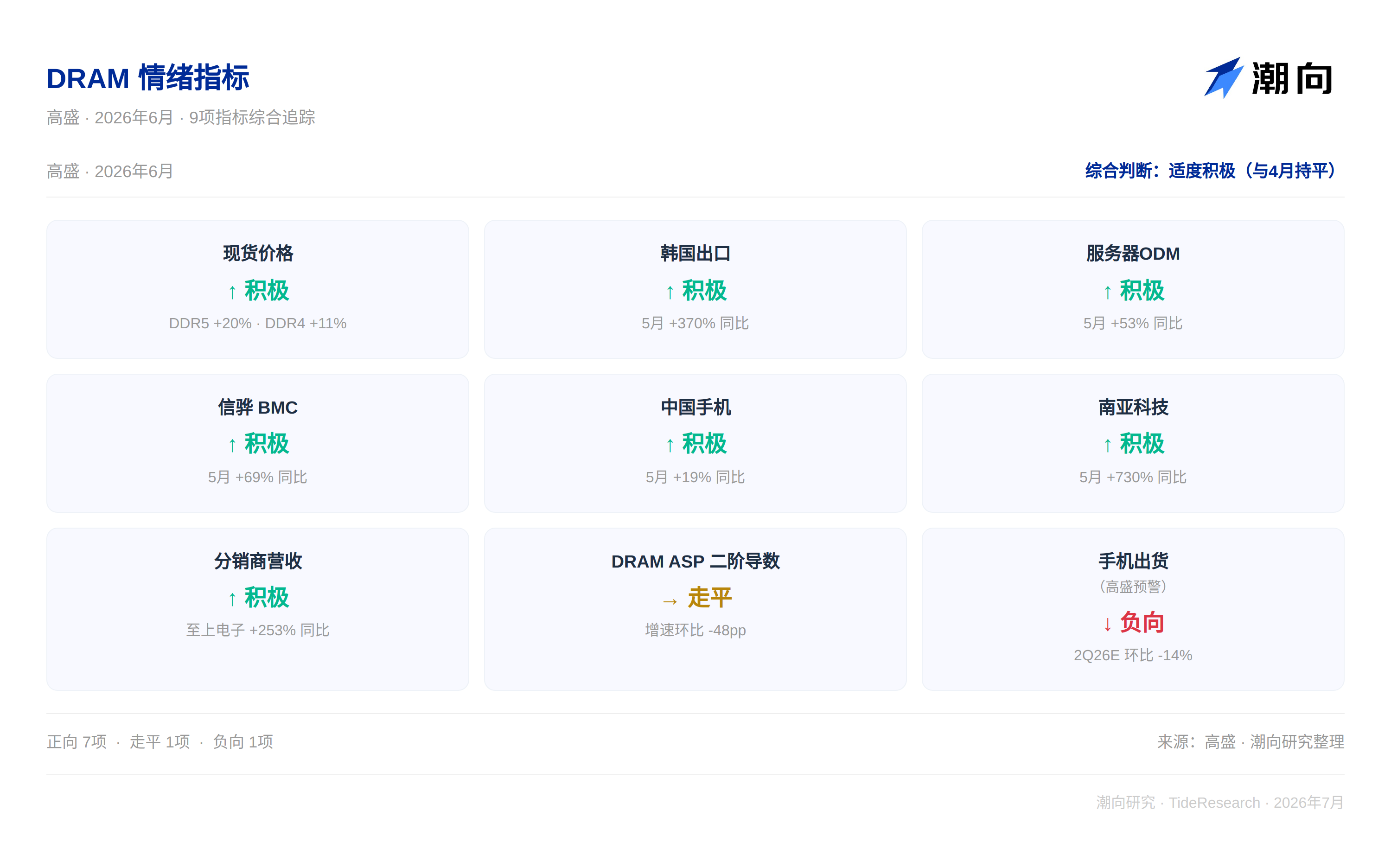This screenshot has height=868, width=1391.
Task: Click the red down arrow beside 负向
Action: click(x=1107, y=624)
